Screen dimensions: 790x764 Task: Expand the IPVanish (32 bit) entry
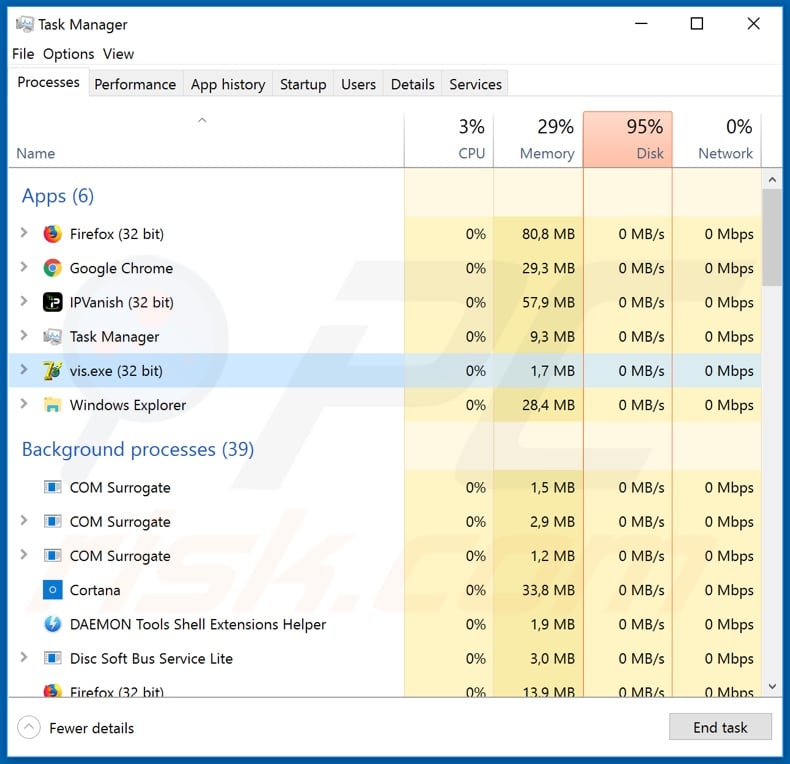coord(23,301)
